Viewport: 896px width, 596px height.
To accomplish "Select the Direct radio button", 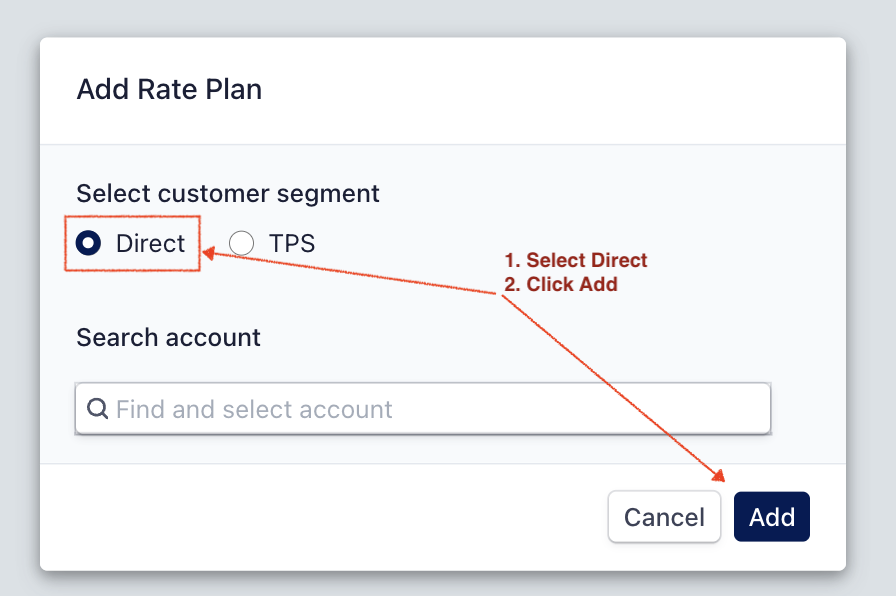I will (x=89, y=243).
